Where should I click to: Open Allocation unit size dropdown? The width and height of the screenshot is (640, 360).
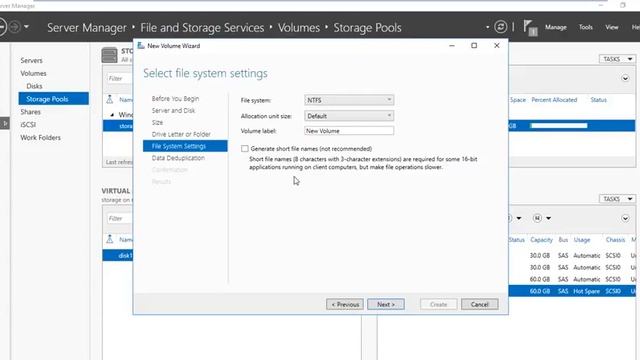(x=349, y=116)
